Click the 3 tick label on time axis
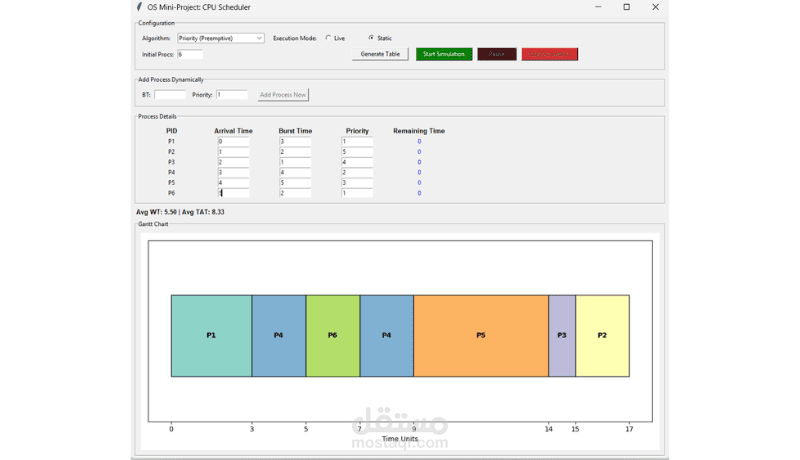The image size is (800, 460). [x=252, y=429]
